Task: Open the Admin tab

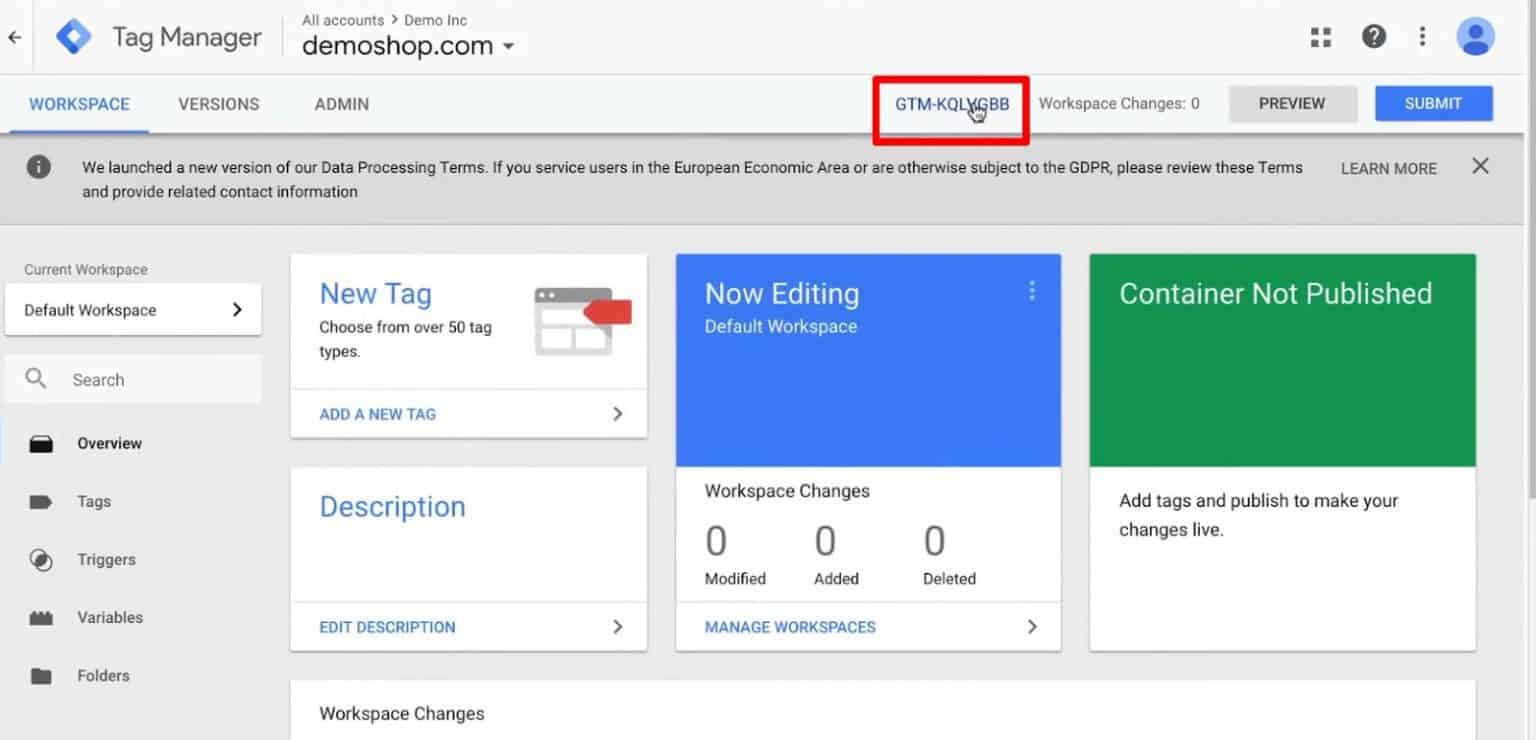Action: click(341, 103)
